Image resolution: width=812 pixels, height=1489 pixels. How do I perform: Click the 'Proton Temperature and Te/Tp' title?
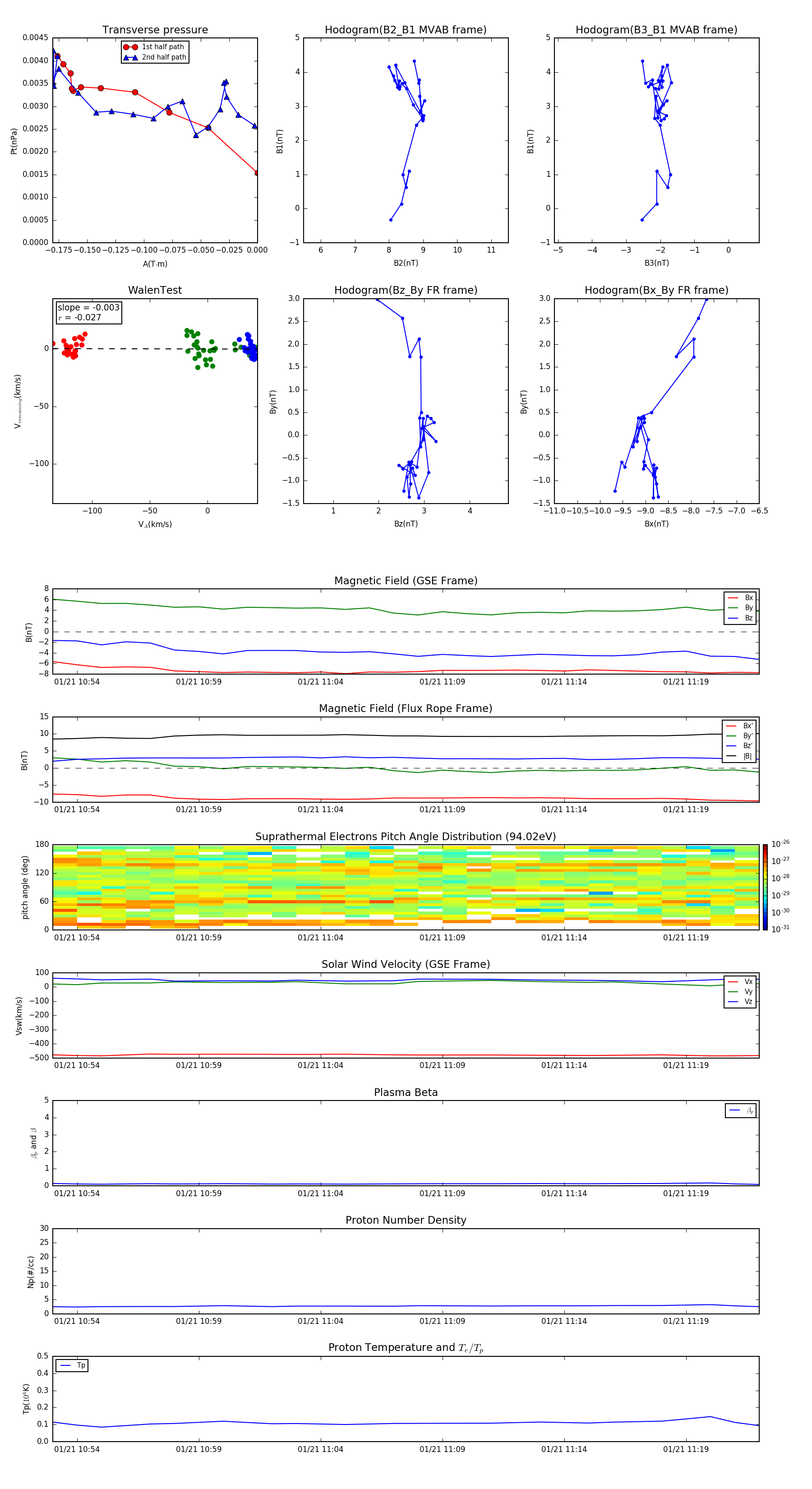(x=406, y=1348)
